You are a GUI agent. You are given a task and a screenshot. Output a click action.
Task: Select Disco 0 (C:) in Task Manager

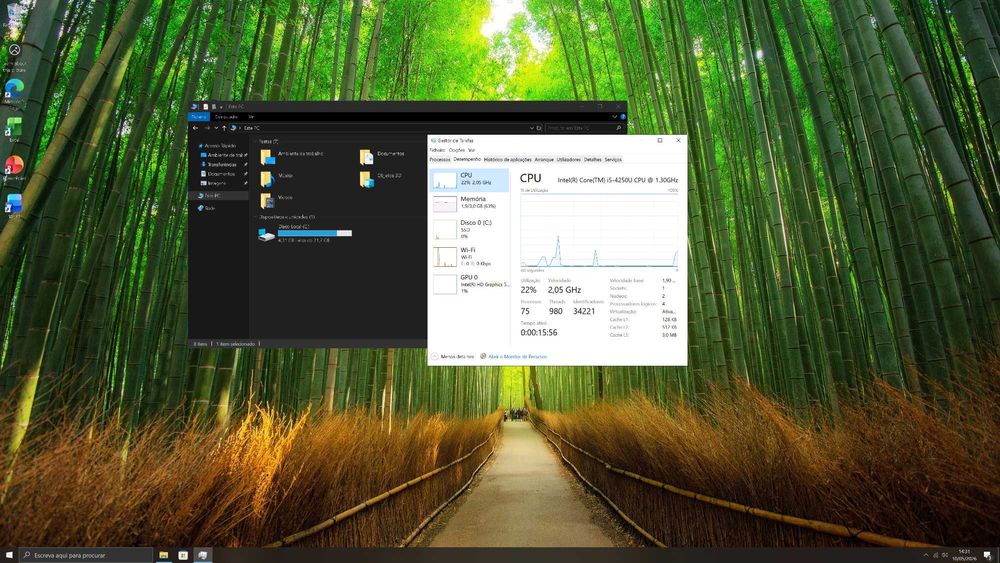click(x=469, y=230)
